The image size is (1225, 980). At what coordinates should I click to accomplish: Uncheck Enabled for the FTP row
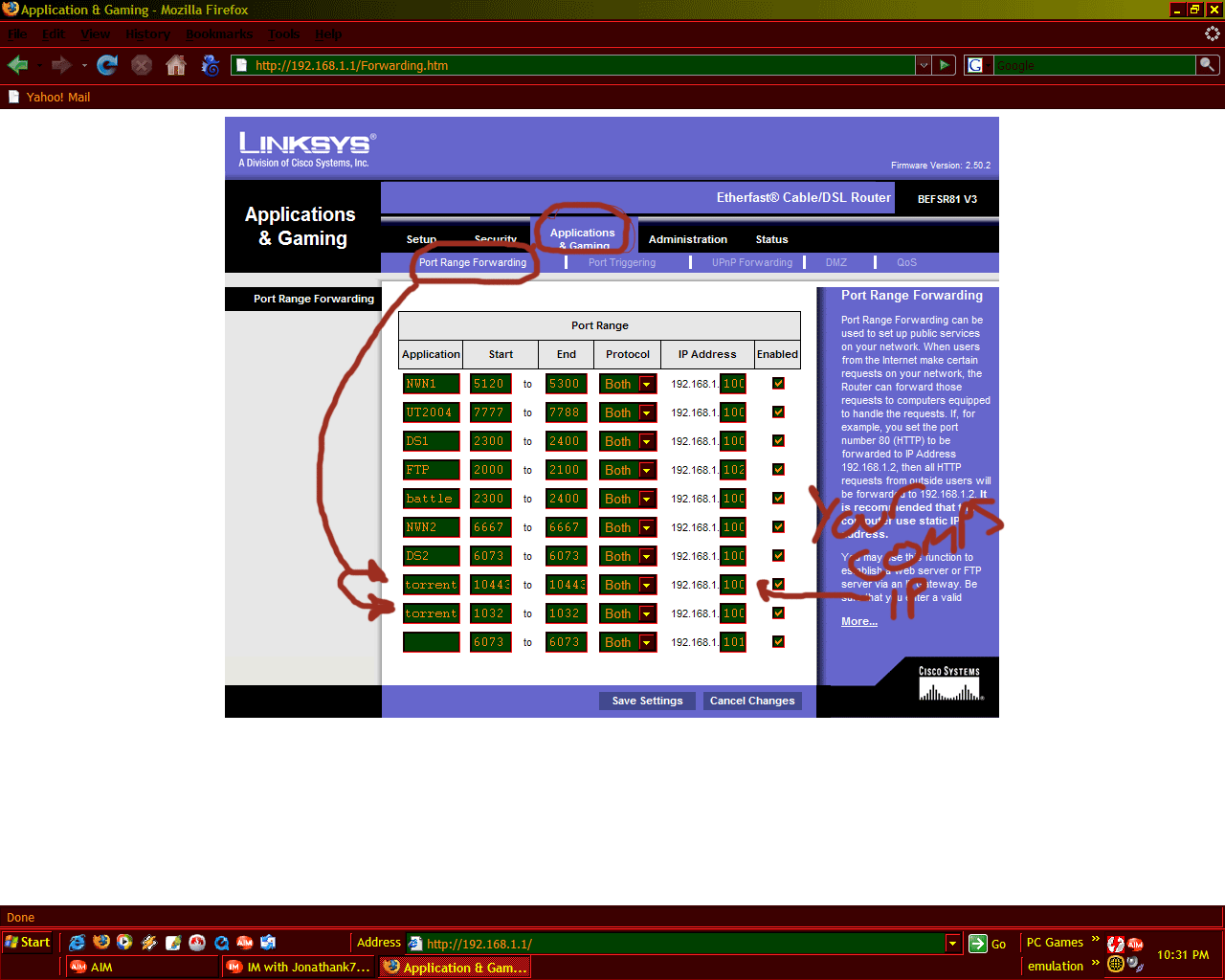pos(778,469)
